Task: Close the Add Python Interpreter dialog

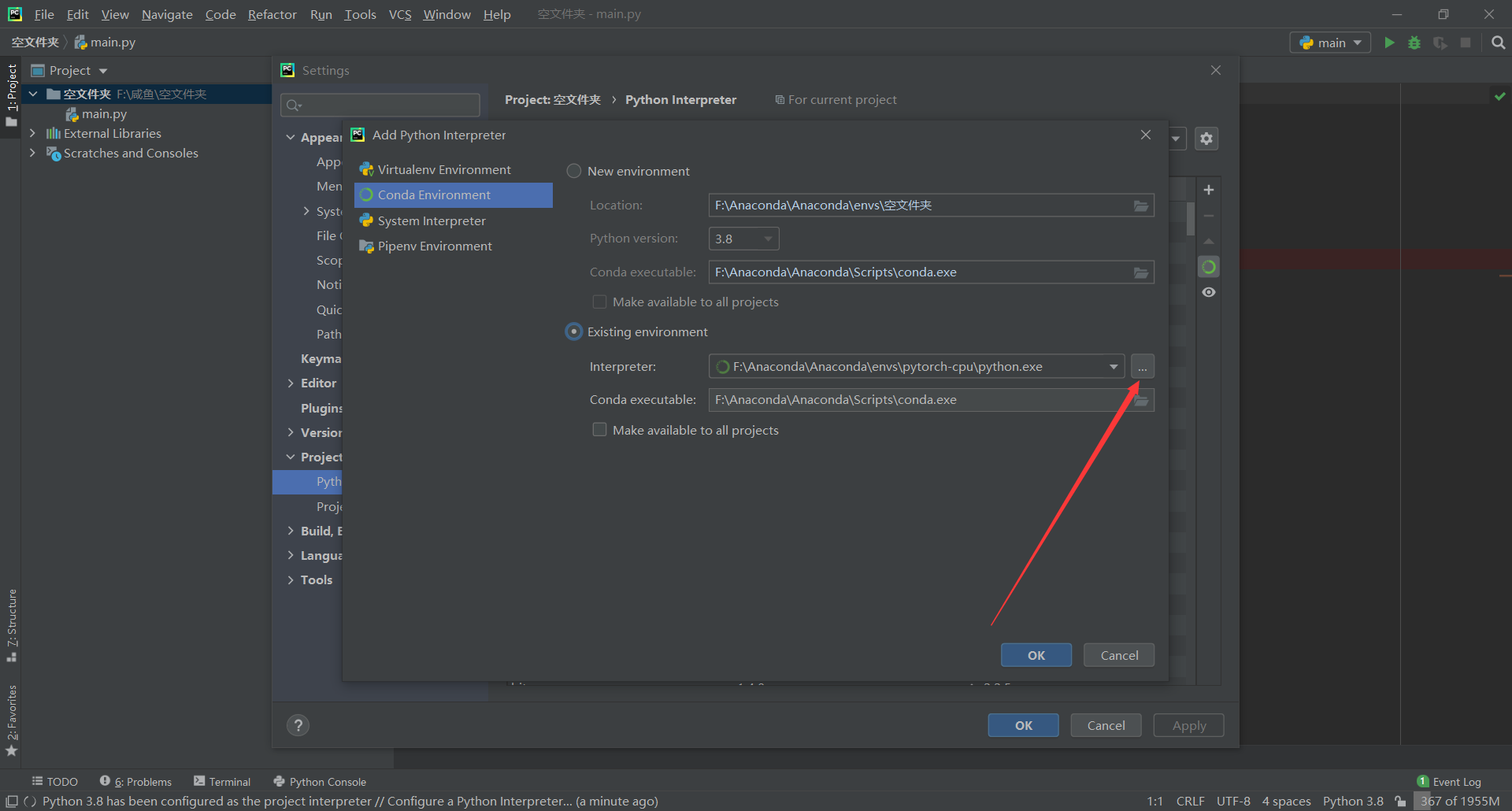Action: [1146, 135]
